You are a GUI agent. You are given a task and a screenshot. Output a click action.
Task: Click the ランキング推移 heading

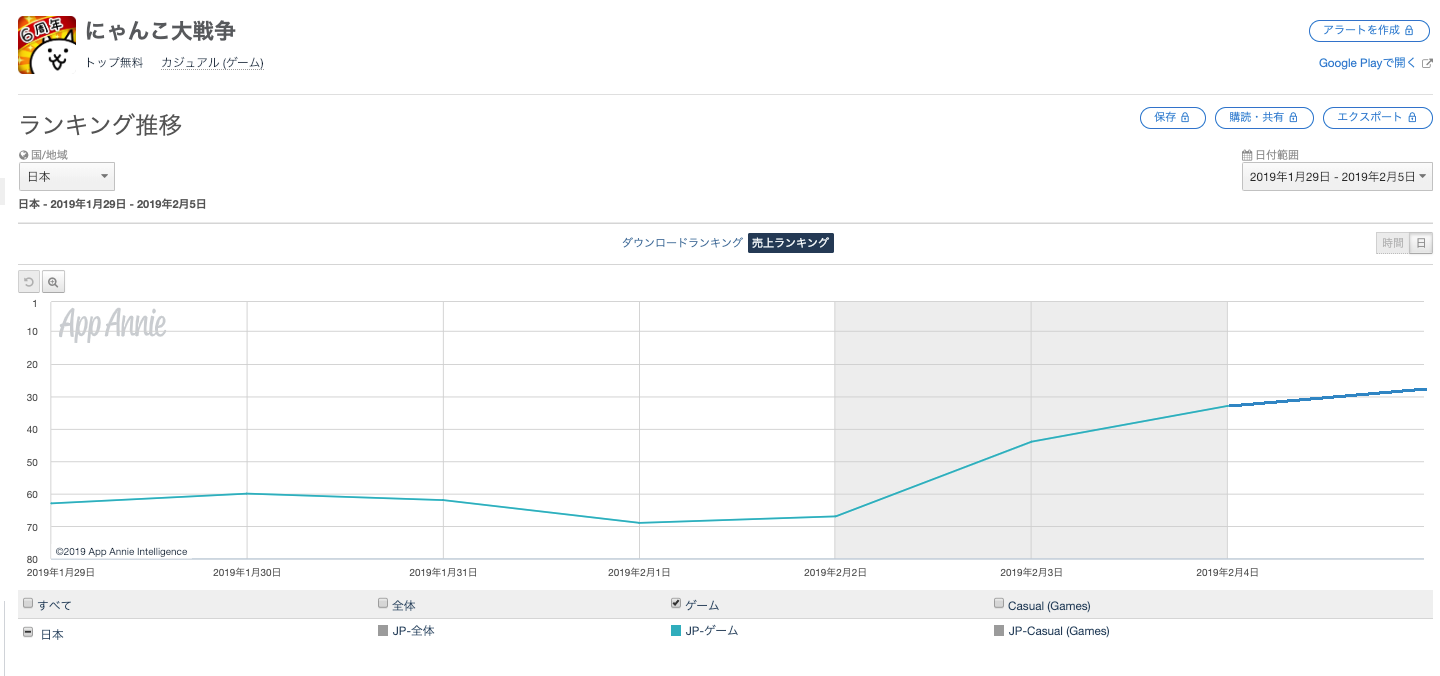coord(101,125)
